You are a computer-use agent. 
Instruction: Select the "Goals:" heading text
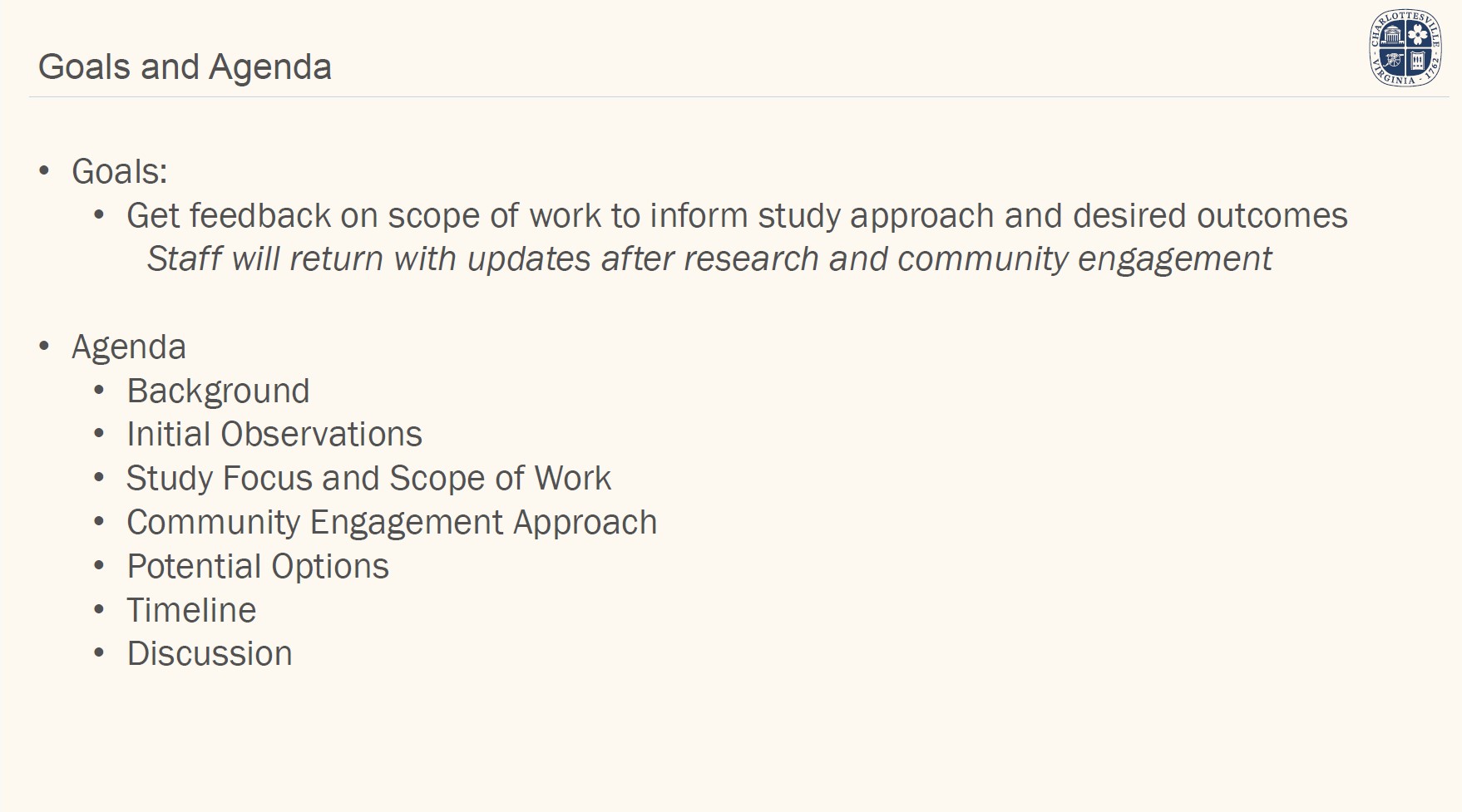click(x=120, y=172)
